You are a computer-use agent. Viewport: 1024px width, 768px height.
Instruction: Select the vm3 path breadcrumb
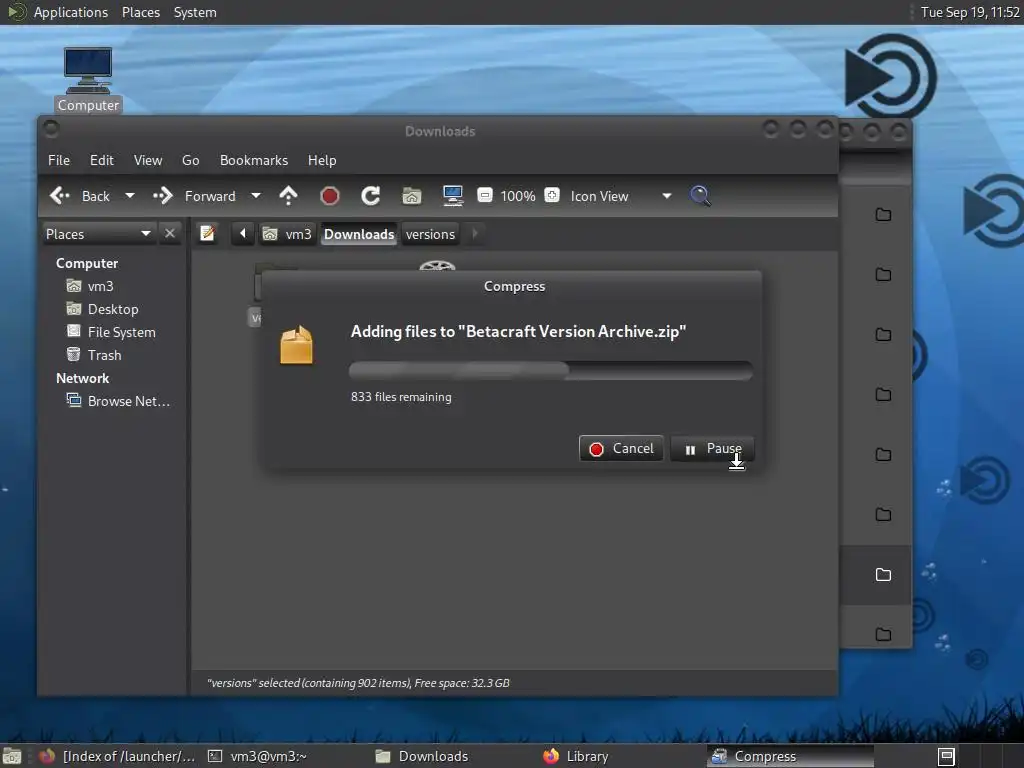(287, 234)
